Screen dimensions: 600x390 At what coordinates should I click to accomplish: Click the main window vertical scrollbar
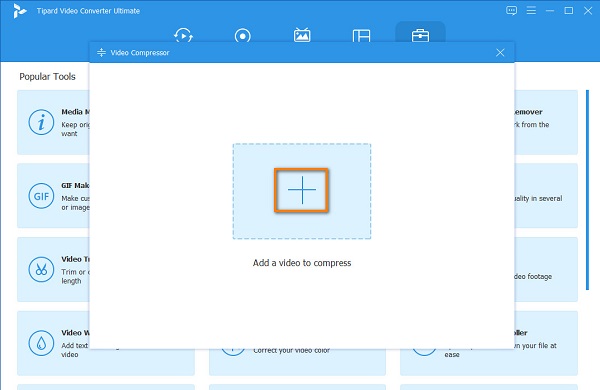587,190
